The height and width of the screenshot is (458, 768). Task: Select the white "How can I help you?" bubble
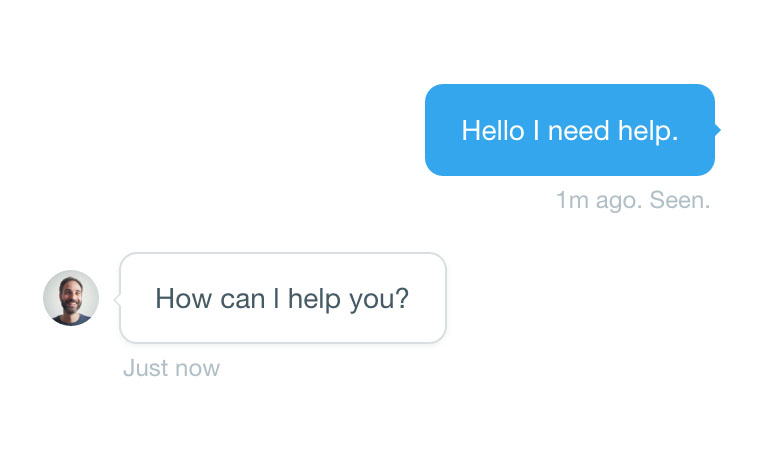283,298
